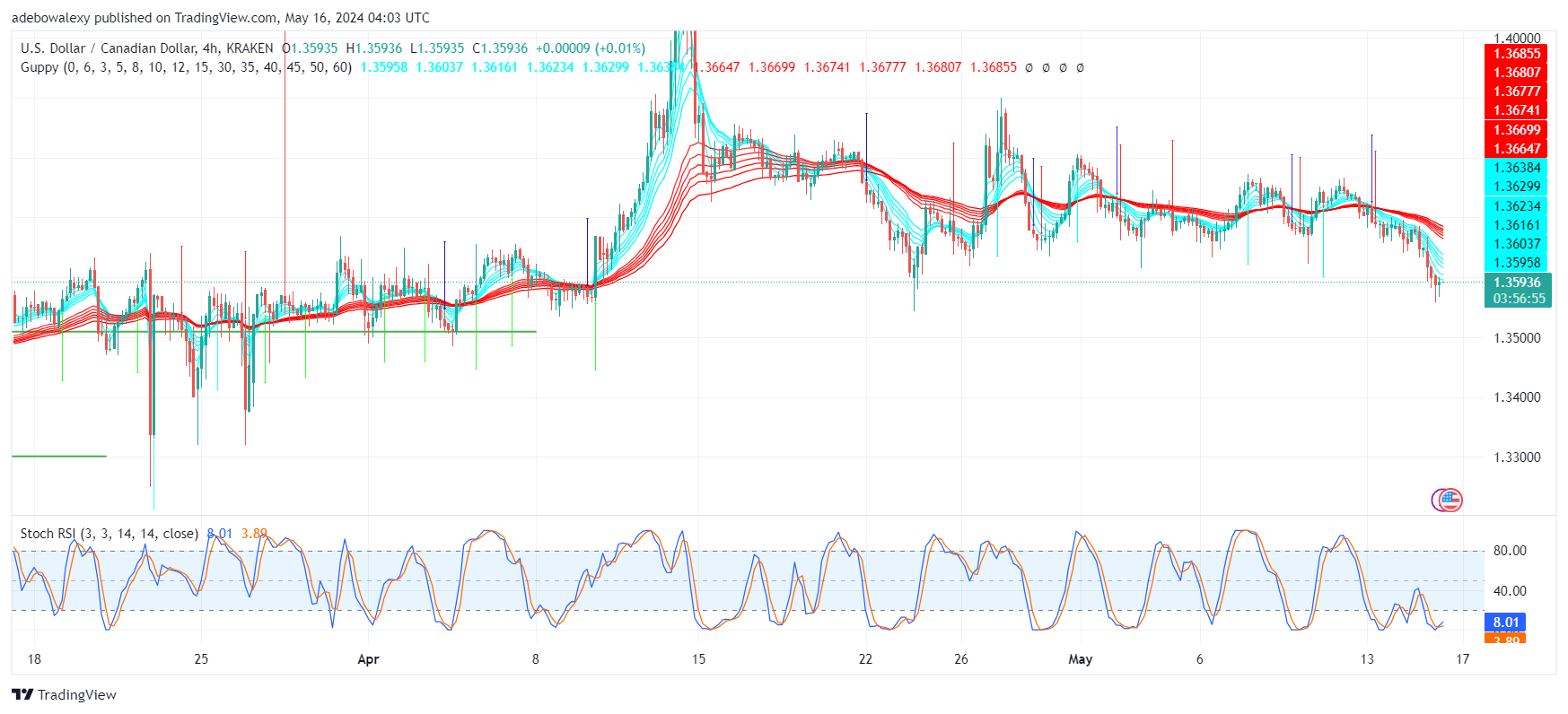Click the 1.35000 price scale level
The image size is (1568, 714).
[x=1517, y=338]
